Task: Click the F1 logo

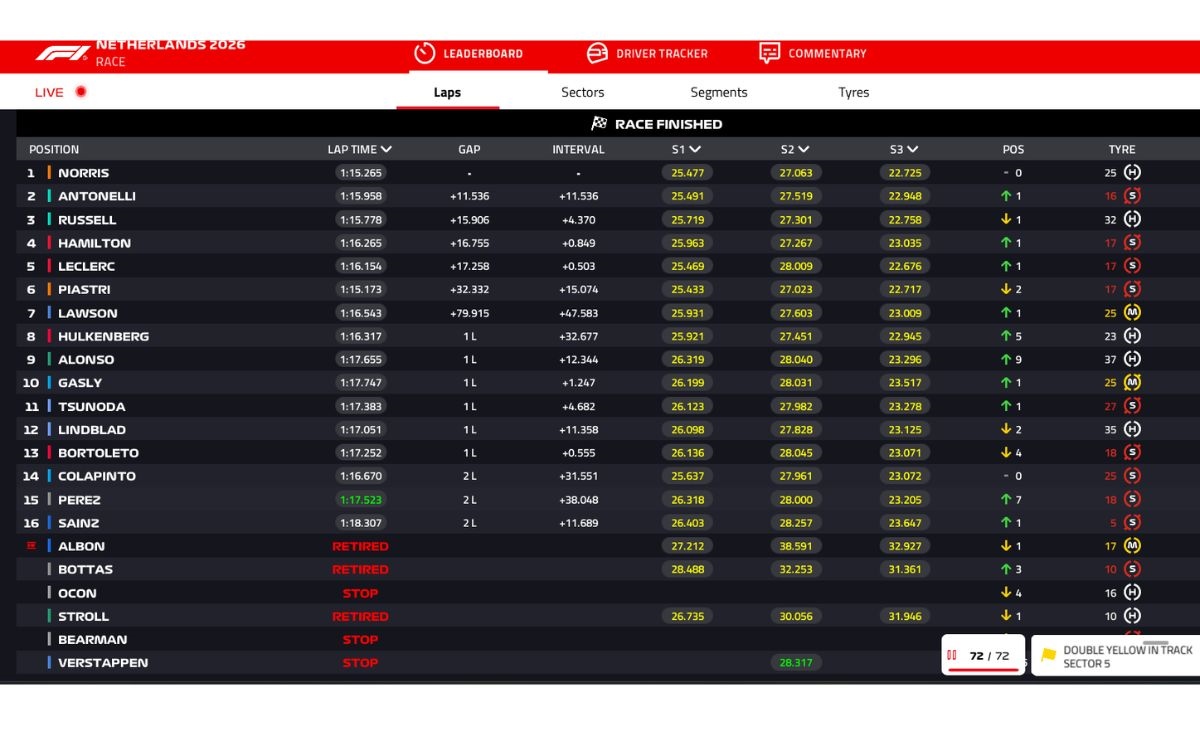Action: tap(62, 53)
